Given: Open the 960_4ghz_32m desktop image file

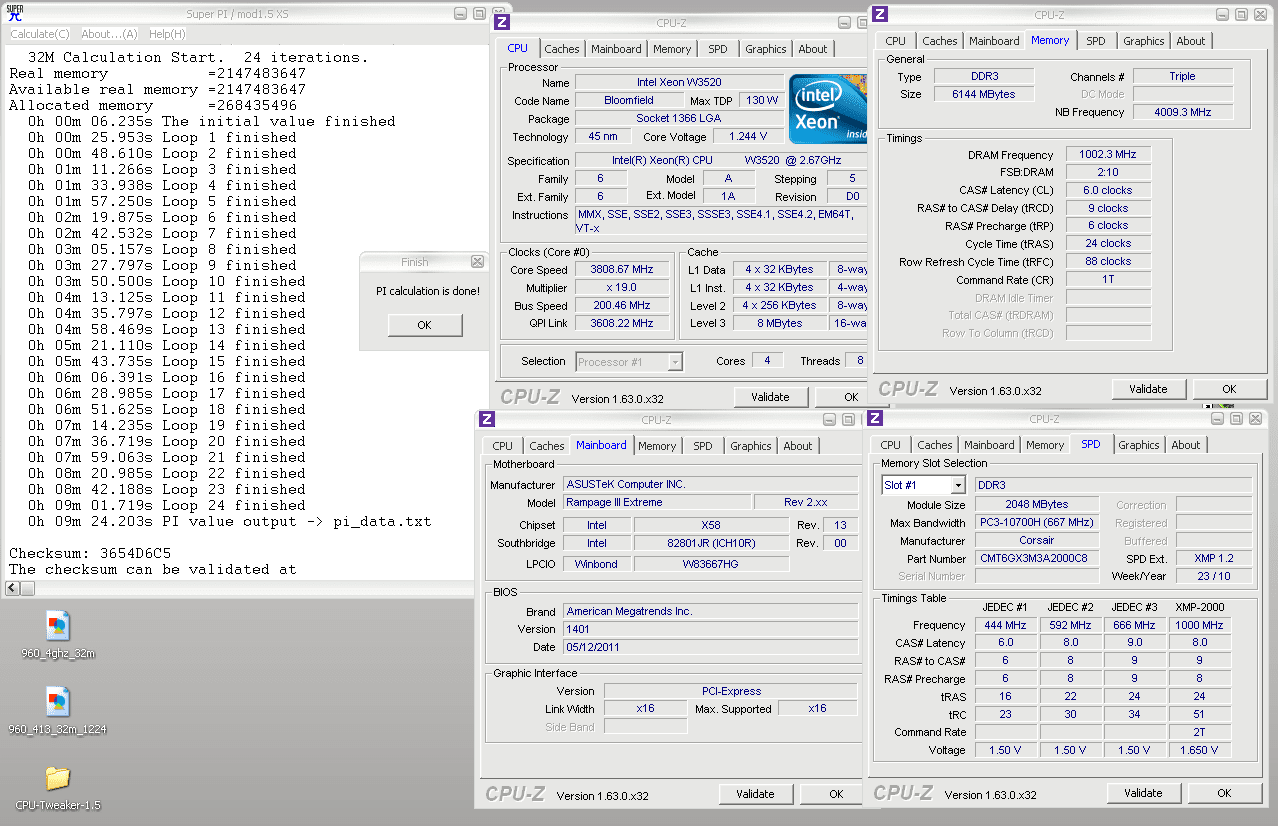Looking at the screenshot, I should [x=58, y=634].
